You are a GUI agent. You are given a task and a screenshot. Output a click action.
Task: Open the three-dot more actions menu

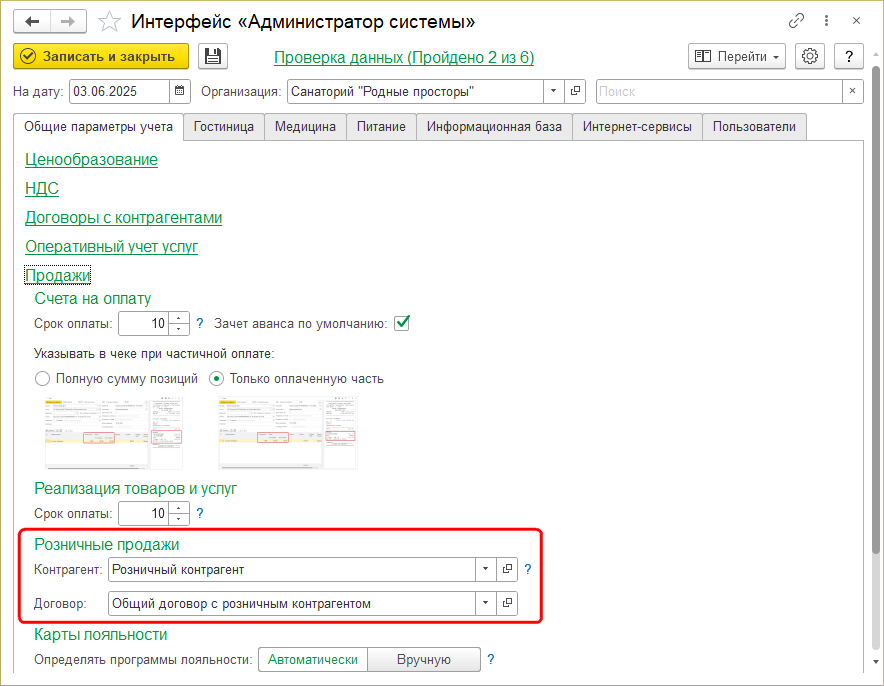[826, 21]
